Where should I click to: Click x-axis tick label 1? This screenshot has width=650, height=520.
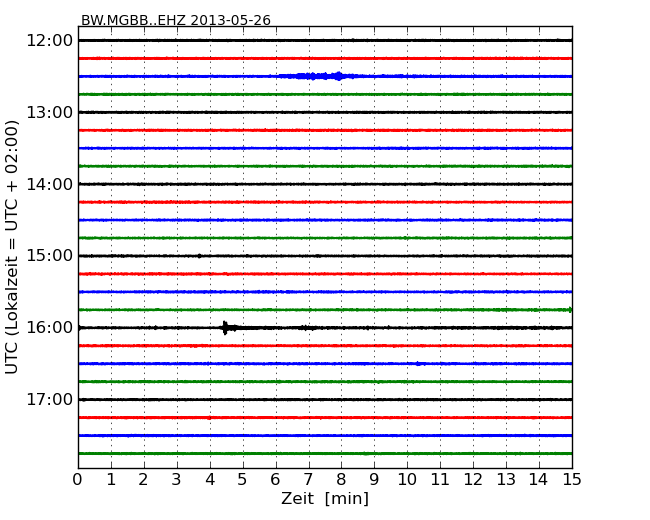click(111, 480)
